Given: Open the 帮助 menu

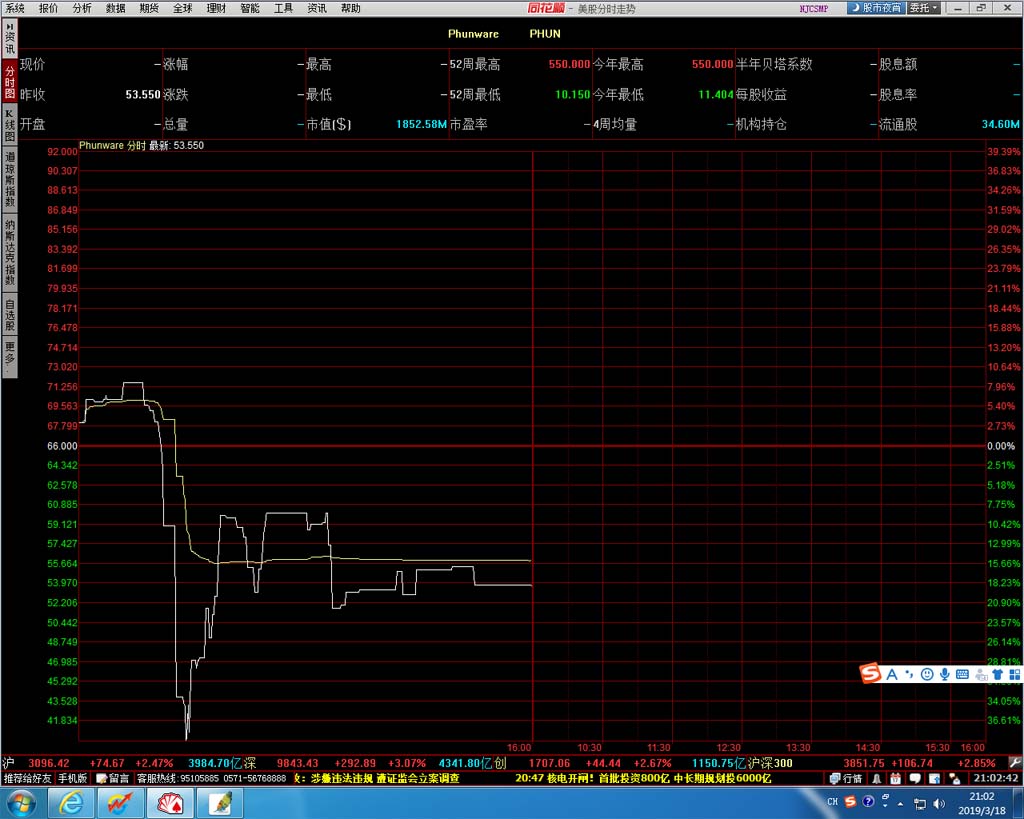Looking at the screenshot, I should [x=351, y=8].
